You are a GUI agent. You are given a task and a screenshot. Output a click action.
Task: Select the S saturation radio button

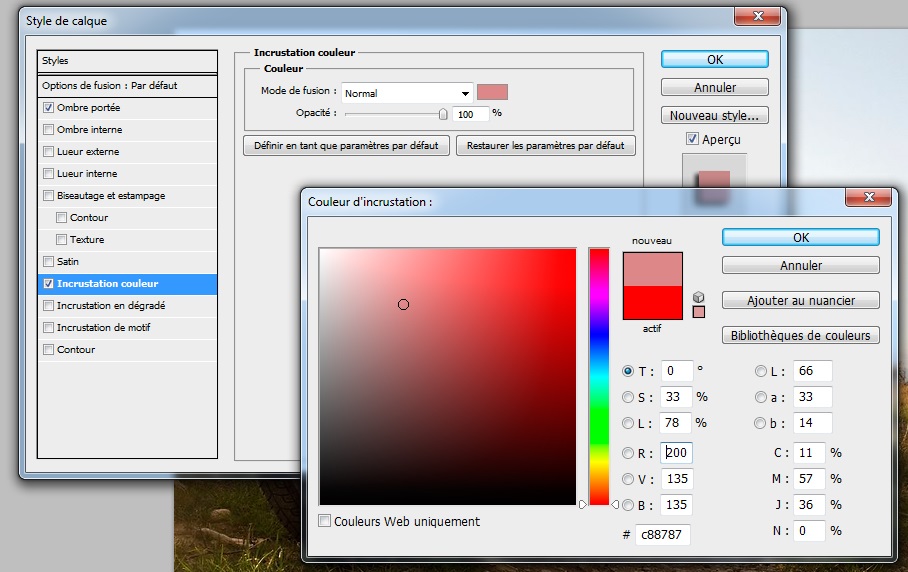[628, 397]
